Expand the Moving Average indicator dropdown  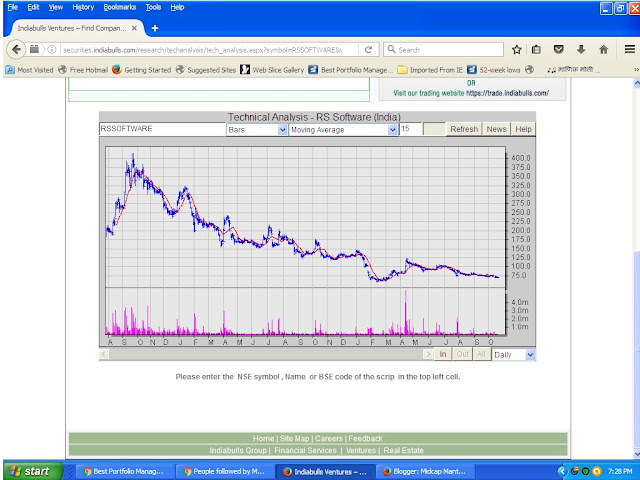(392, 130)
